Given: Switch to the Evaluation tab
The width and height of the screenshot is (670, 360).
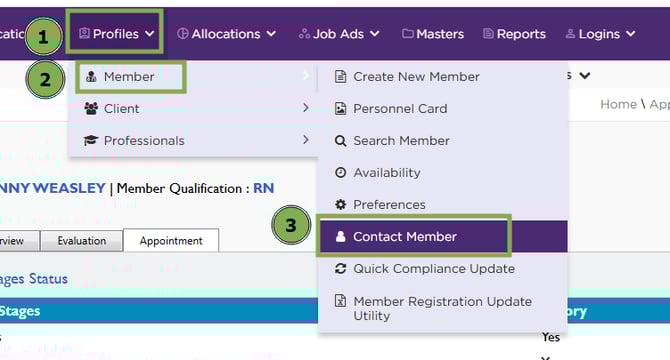Looking at the screenshot, I should click(82, 241).
